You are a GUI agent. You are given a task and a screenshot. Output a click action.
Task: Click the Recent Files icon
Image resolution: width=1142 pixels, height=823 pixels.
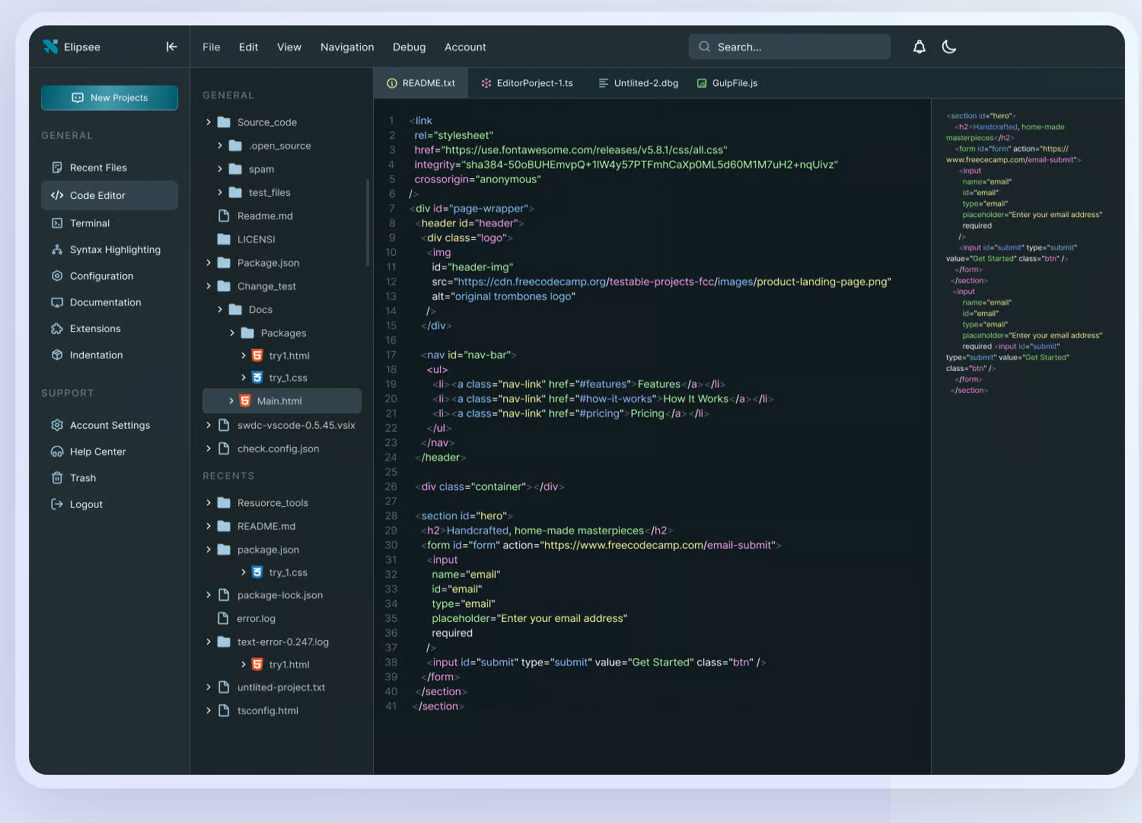(57, 168)
